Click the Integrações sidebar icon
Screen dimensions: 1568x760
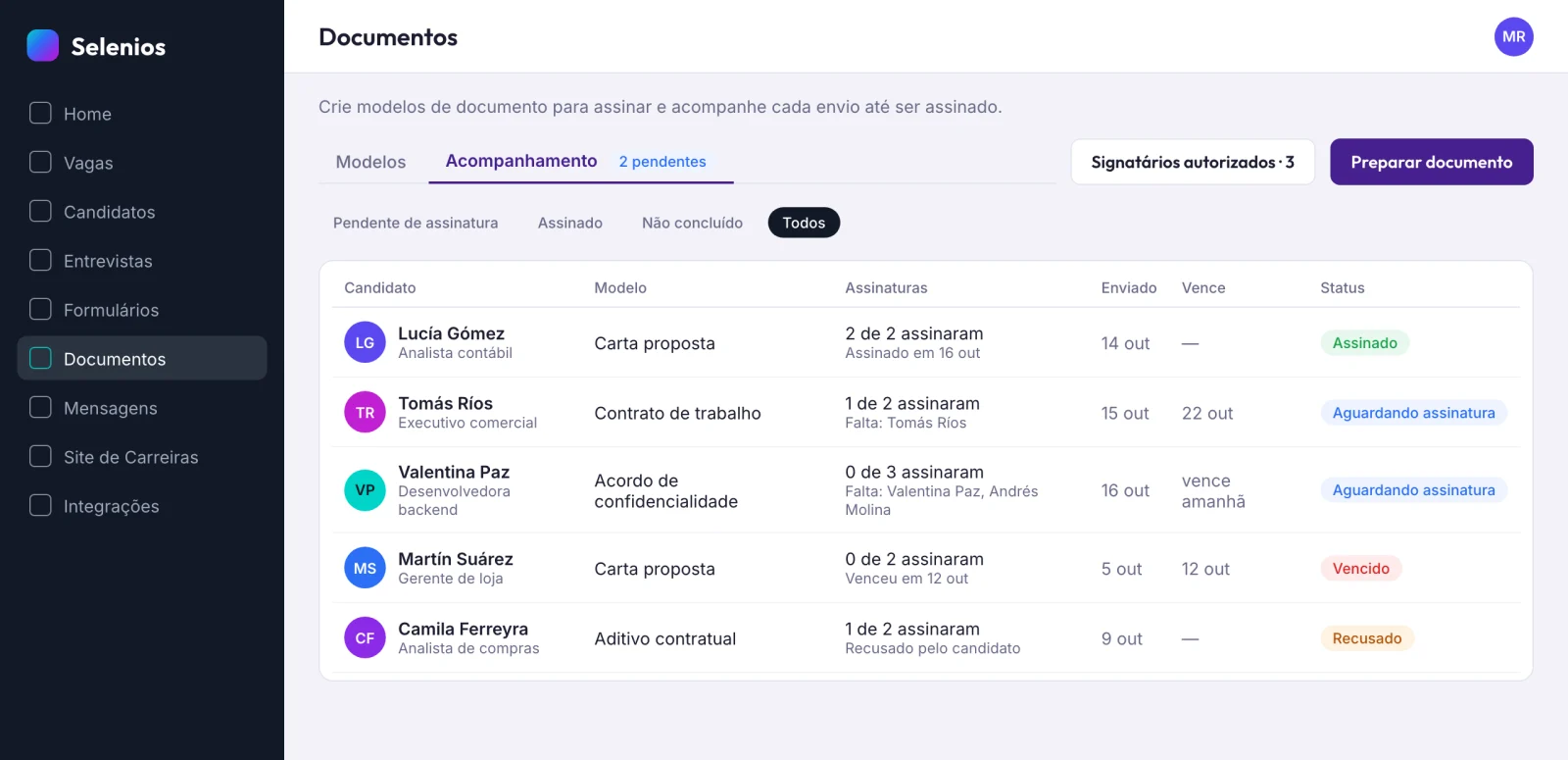coord(40,505)
